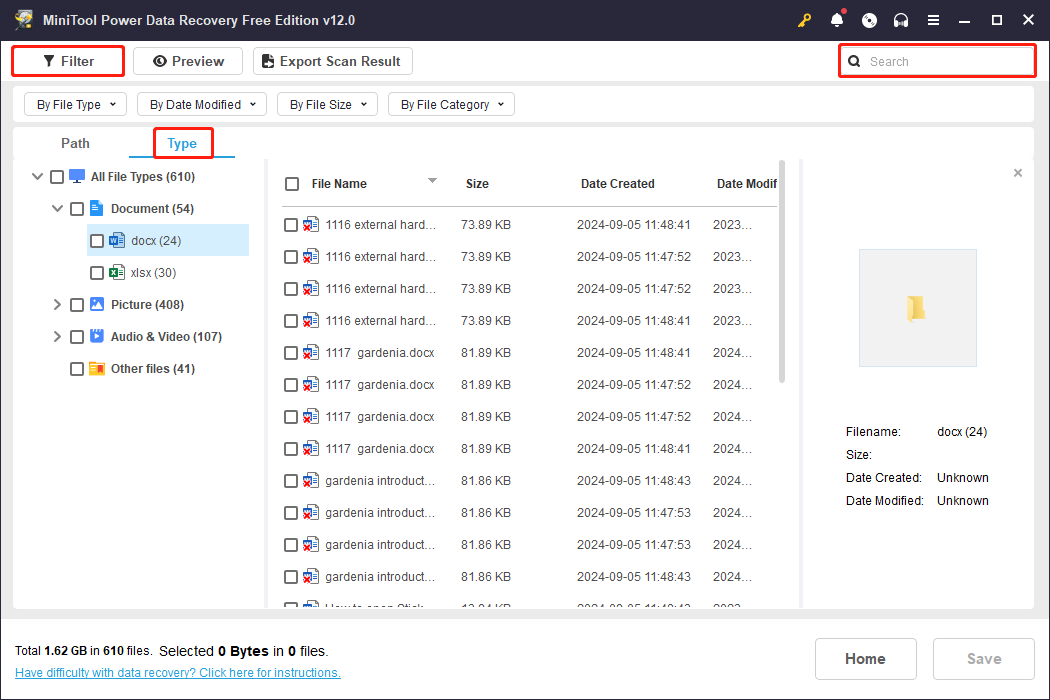Viewport: 1050px width, 700px height.
Task: Open the By Date Modified dropdown
Action: point(202,104)
